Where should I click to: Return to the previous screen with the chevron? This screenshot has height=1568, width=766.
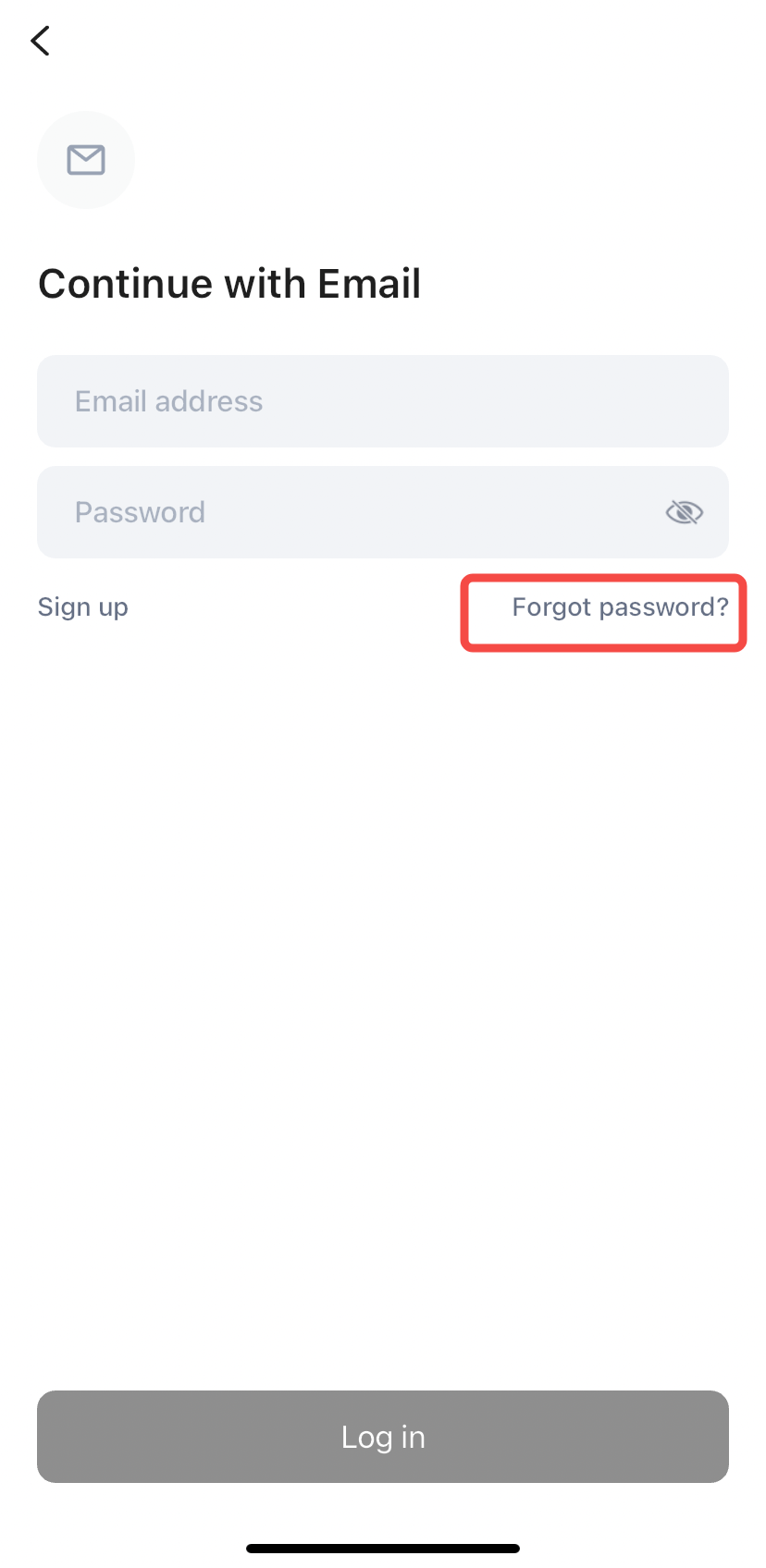pos(41,41)
